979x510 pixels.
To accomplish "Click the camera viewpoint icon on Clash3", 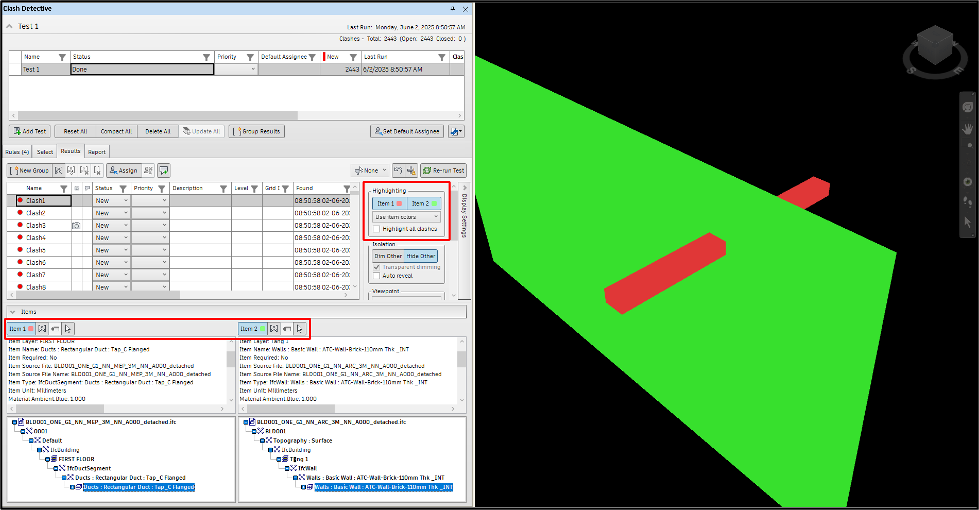I will 76,225.
